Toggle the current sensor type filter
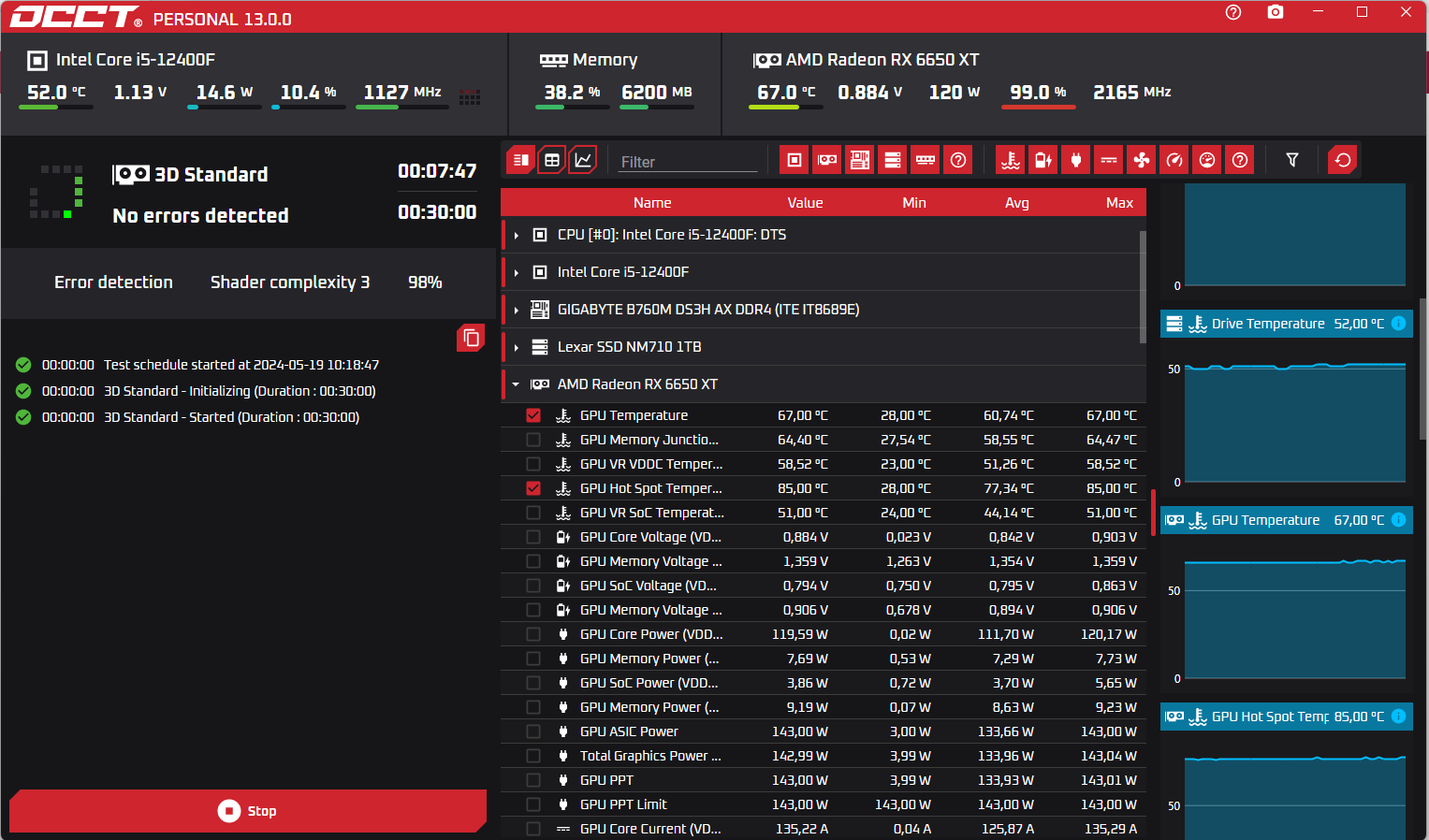Image resolution: width=1429 pixels, height=840 pixels. [1109, 160]
